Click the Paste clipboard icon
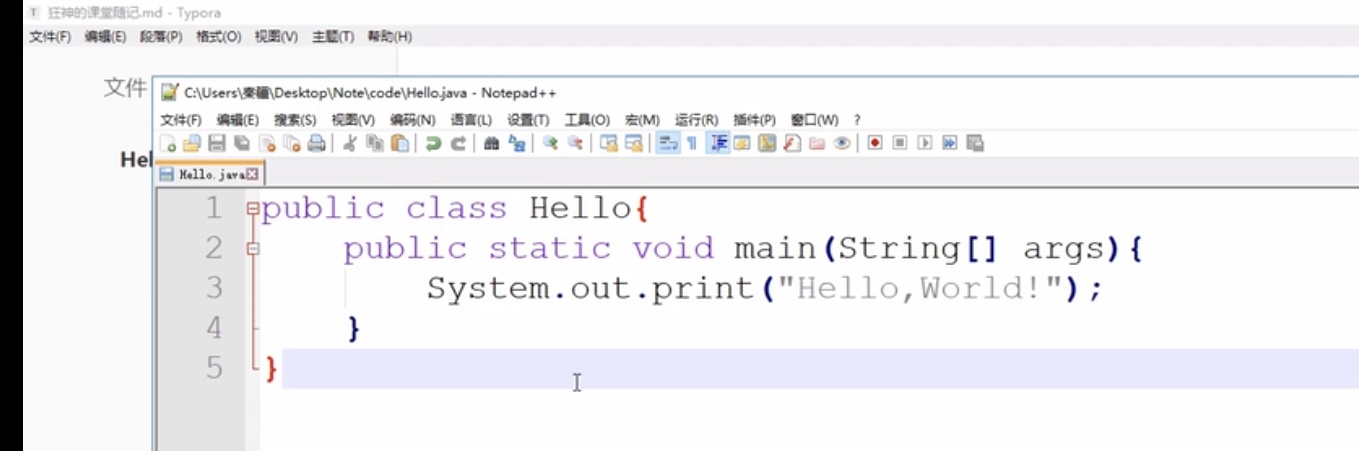 (x=400, y=143)
